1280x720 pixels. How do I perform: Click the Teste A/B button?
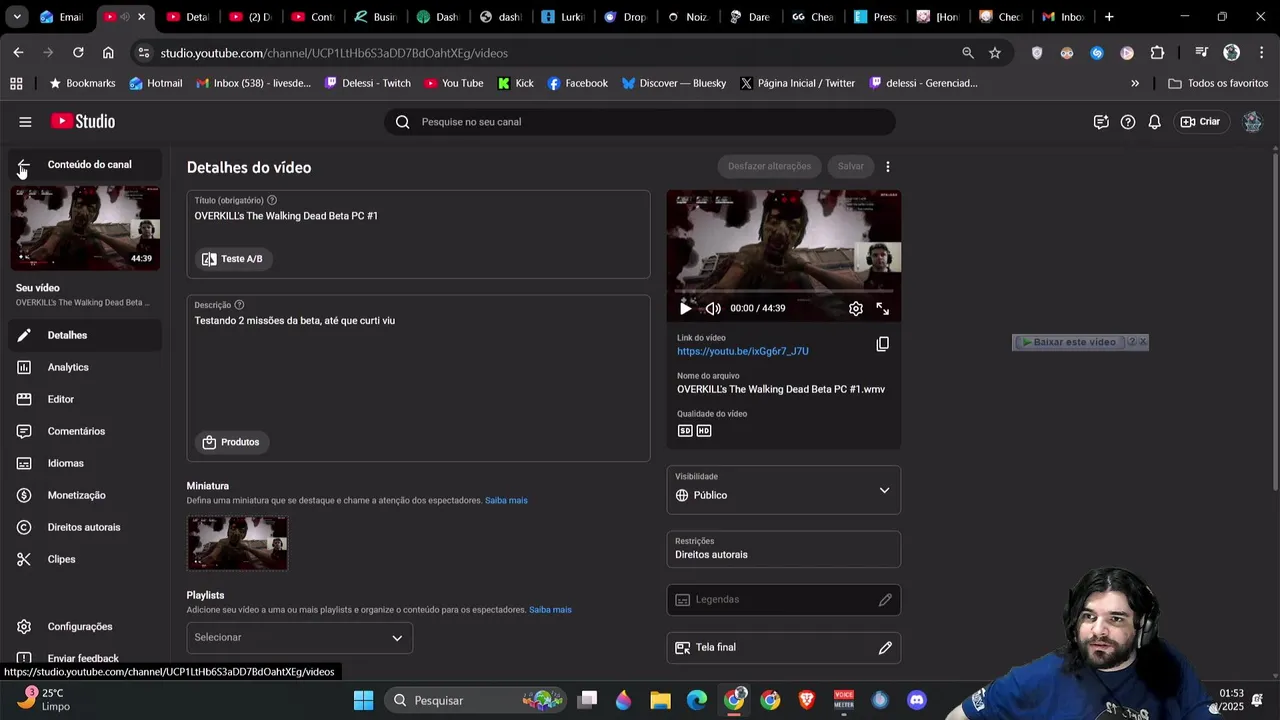point(232,259)
